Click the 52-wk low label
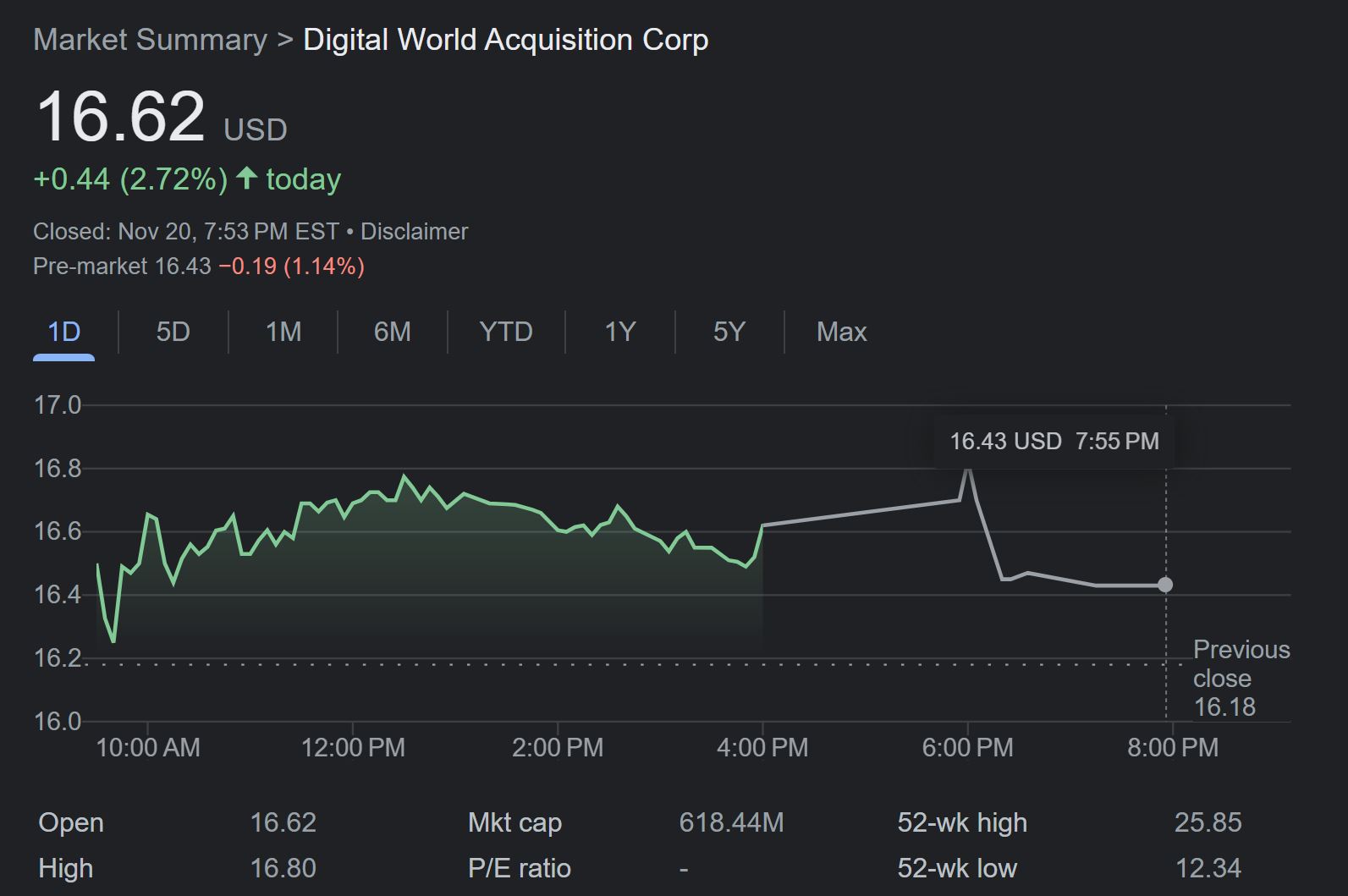The image size is (1348, 896). [957, 869]
